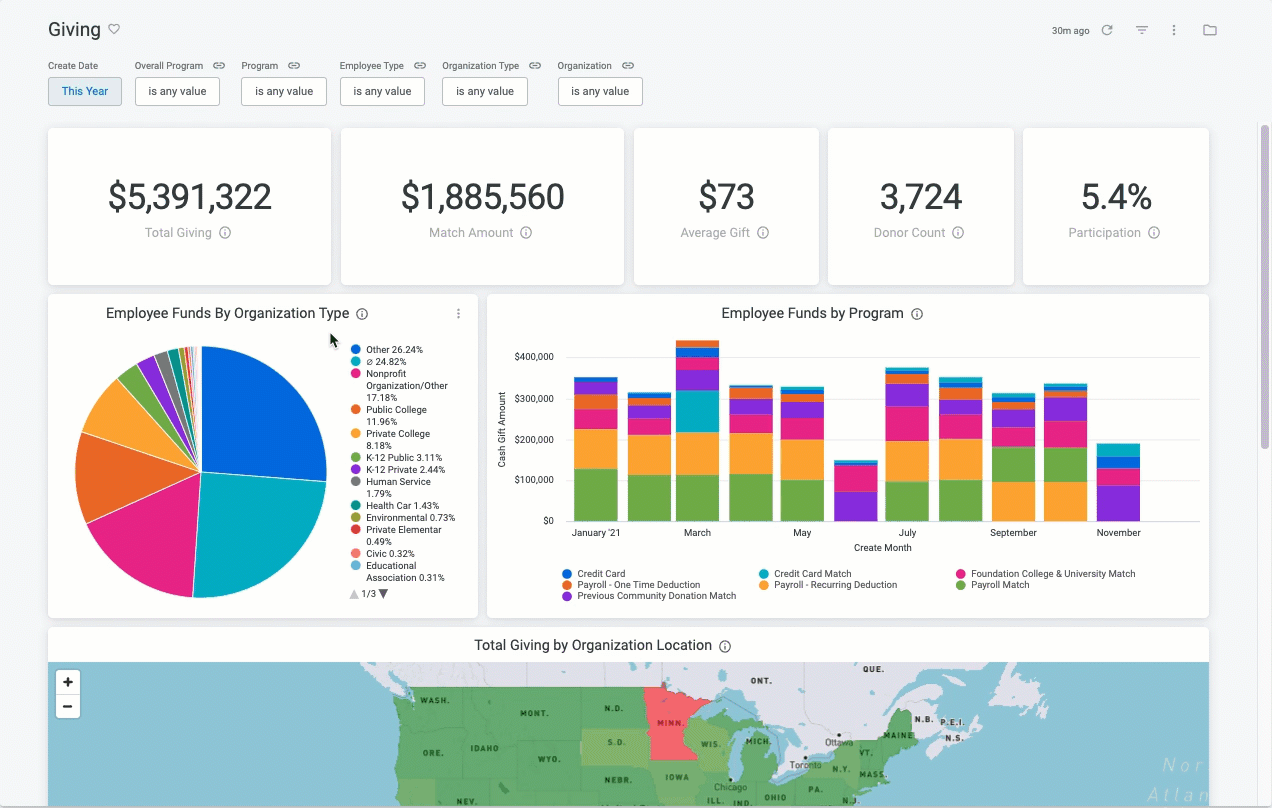Screen dimensions: 1272x808
Task: Go to previous pie legend page
Action: pos(354,594)
